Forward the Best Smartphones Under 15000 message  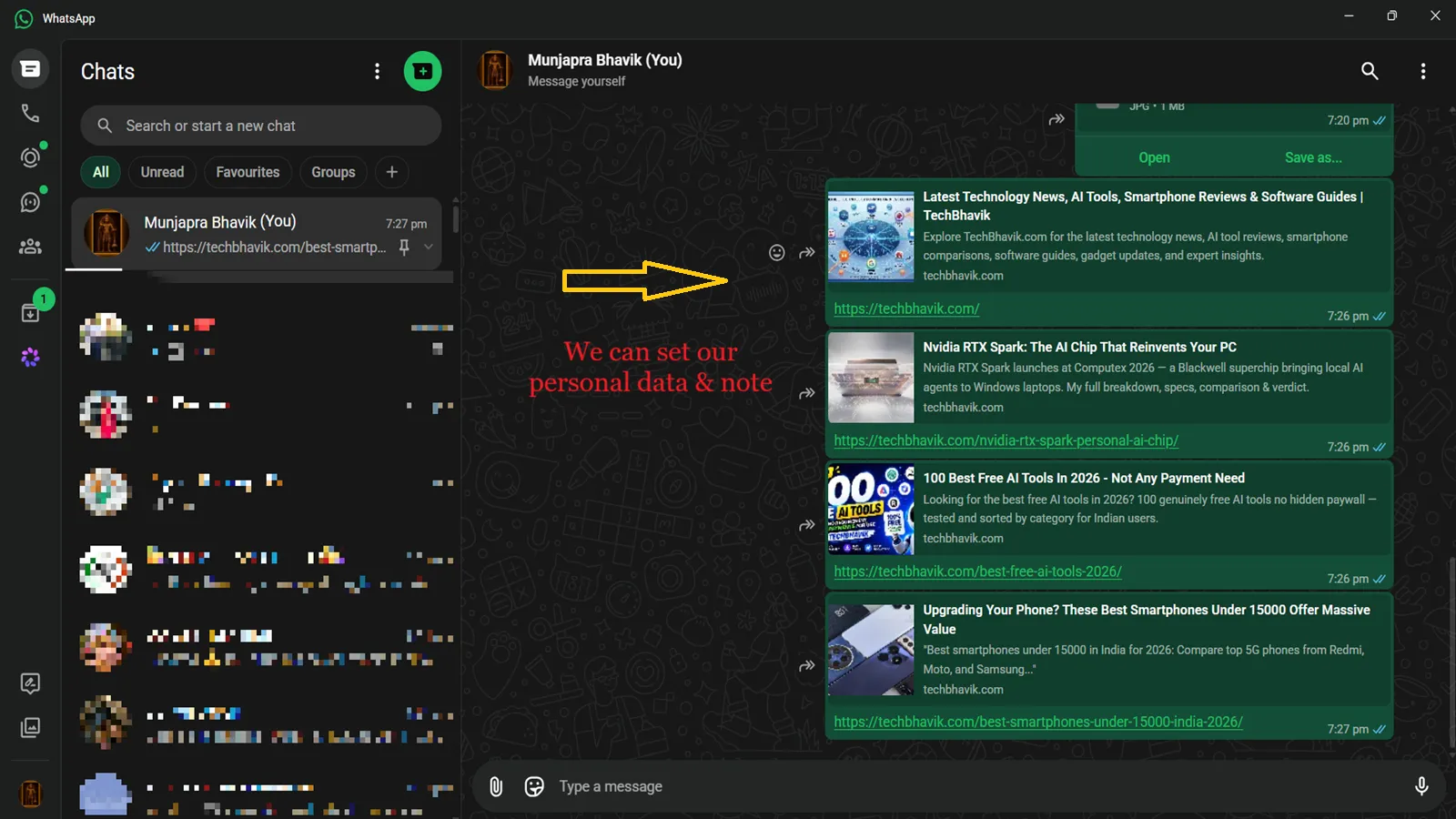click(x=807, y=666)
